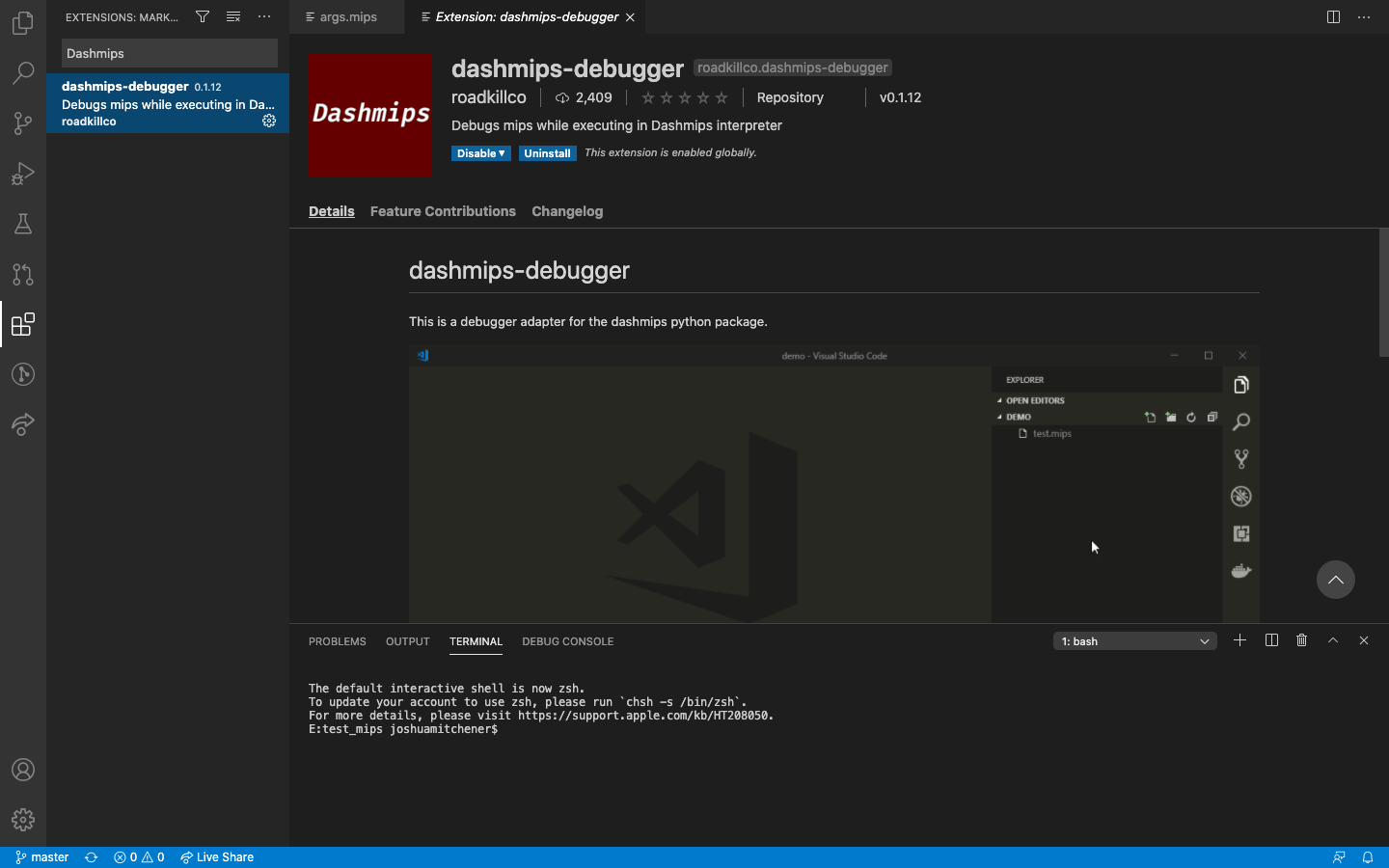This screenshot has height=868, width=1389.
Task: Select dashmips-debugger in the extensions list
Action: tap(168, 103)
